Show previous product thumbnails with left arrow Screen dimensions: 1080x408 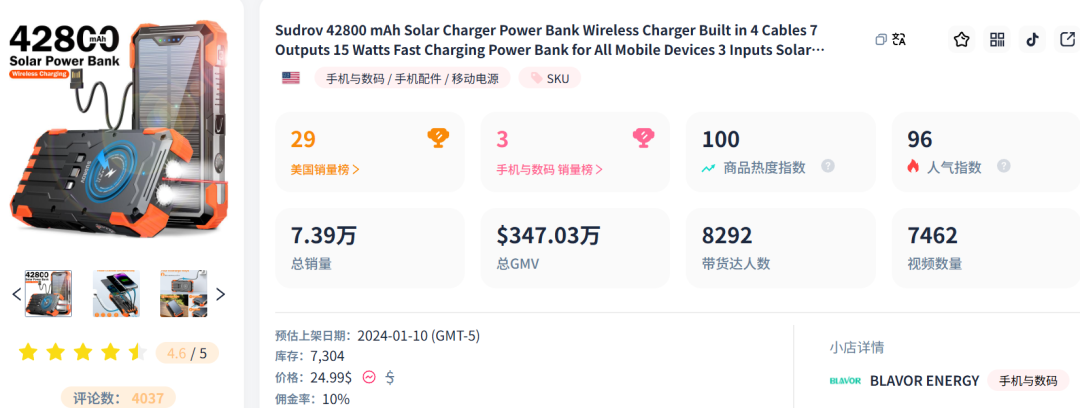pyautogui.click(x=17, y=294)
